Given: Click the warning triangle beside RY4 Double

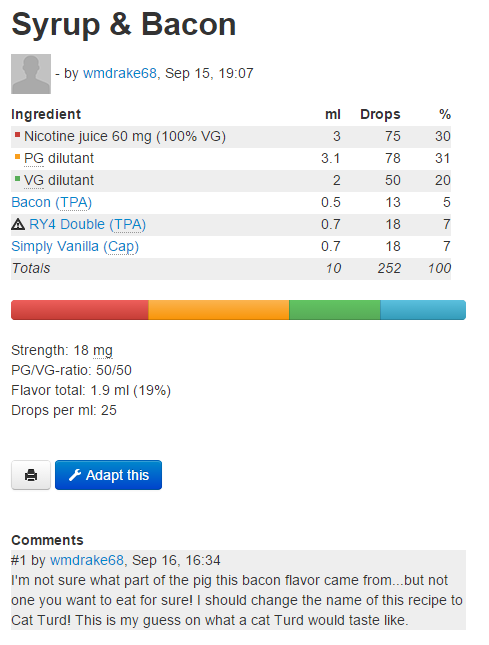Looking at the screenshot, I should click(18, 224).
